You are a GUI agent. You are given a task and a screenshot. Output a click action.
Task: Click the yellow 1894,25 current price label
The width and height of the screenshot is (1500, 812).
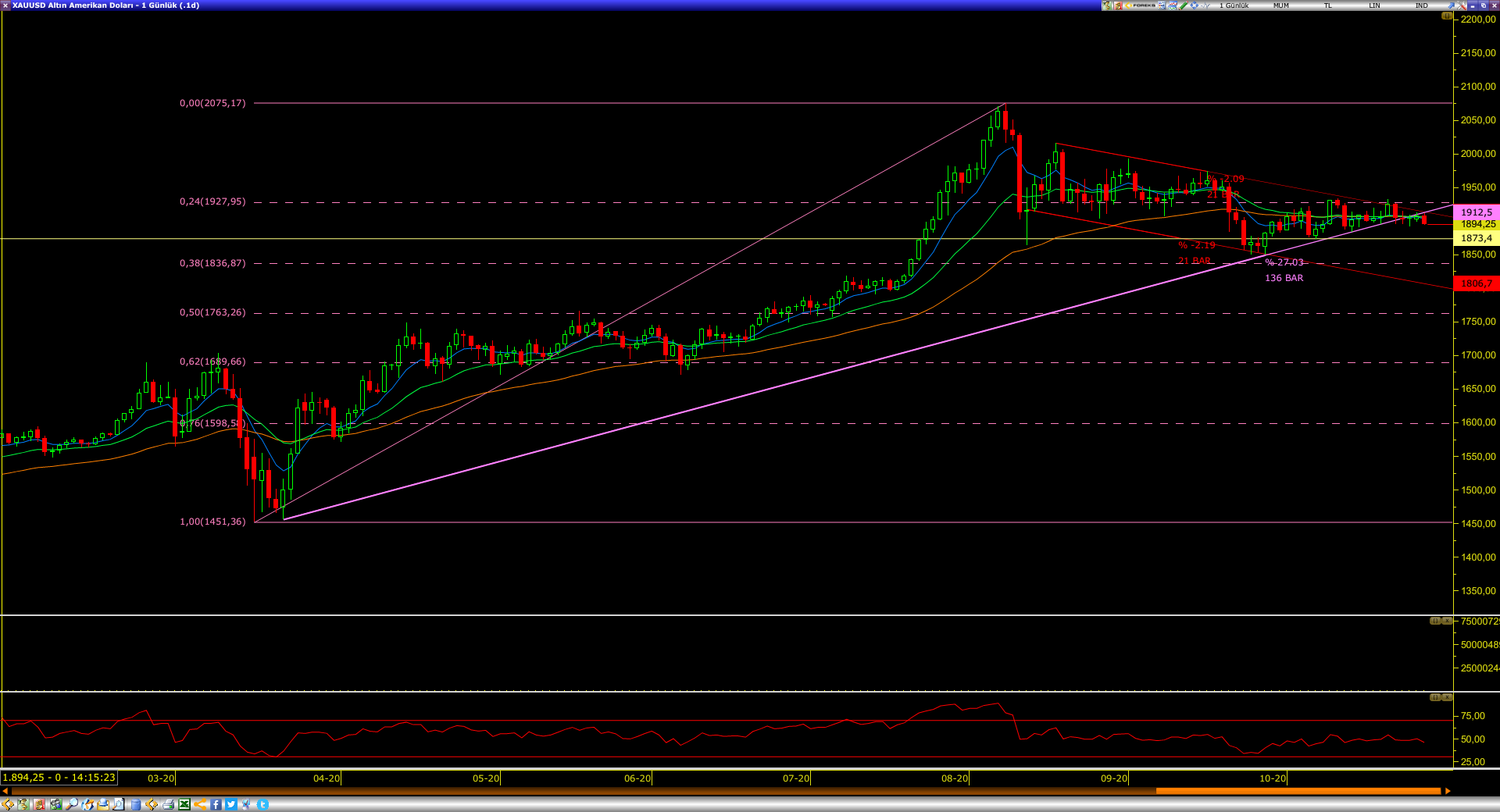coord(1476,224)
